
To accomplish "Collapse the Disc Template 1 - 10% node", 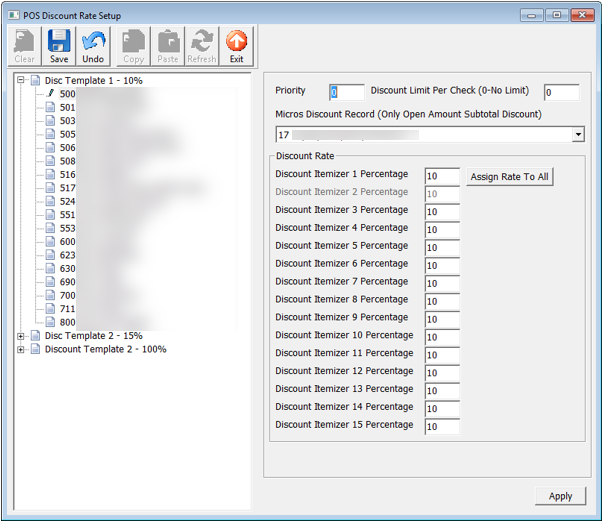I will [21, 80].
